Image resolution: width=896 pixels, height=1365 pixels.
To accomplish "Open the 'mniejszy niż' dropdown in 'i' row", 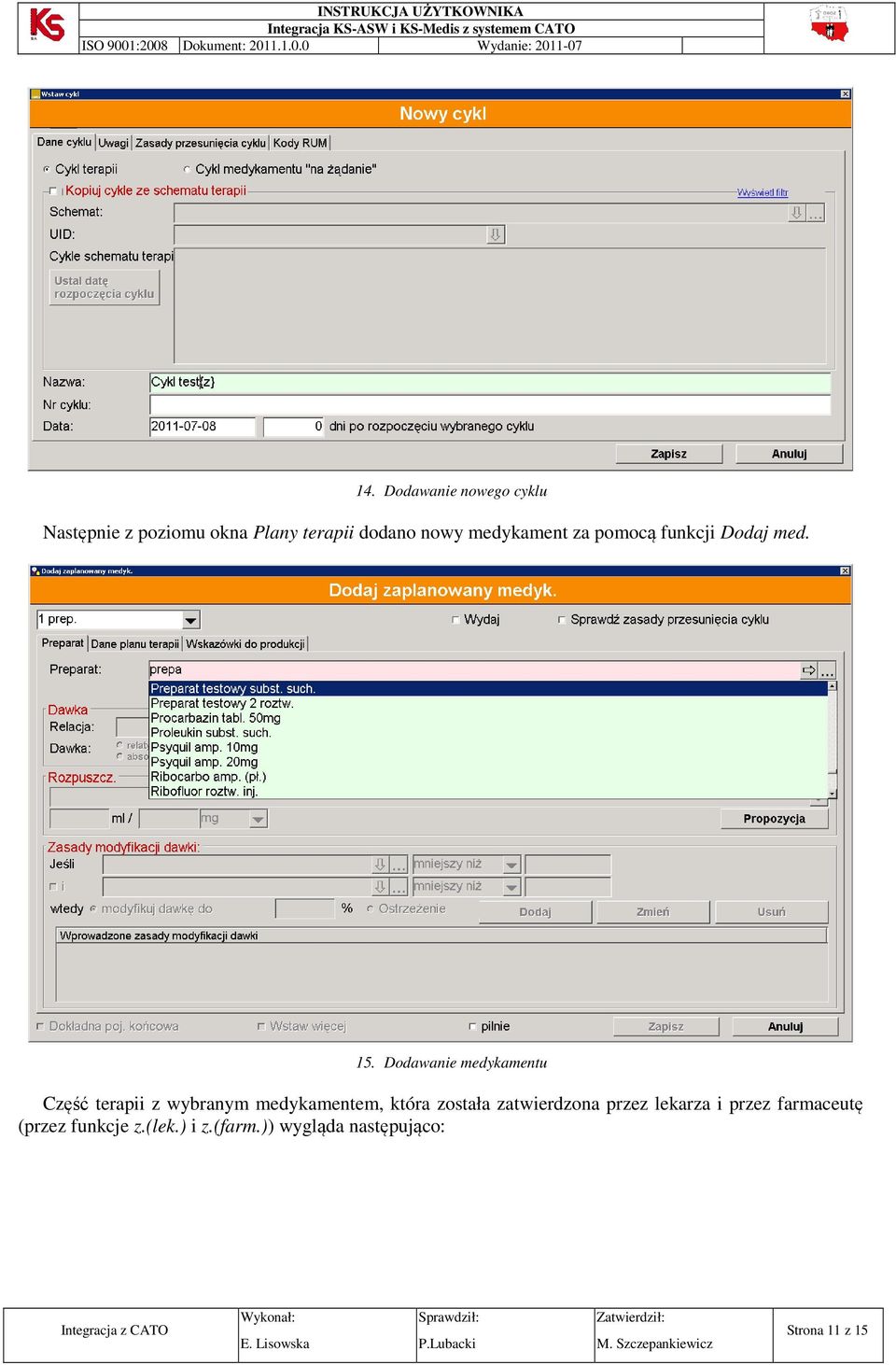I will [x=511, y=887].
